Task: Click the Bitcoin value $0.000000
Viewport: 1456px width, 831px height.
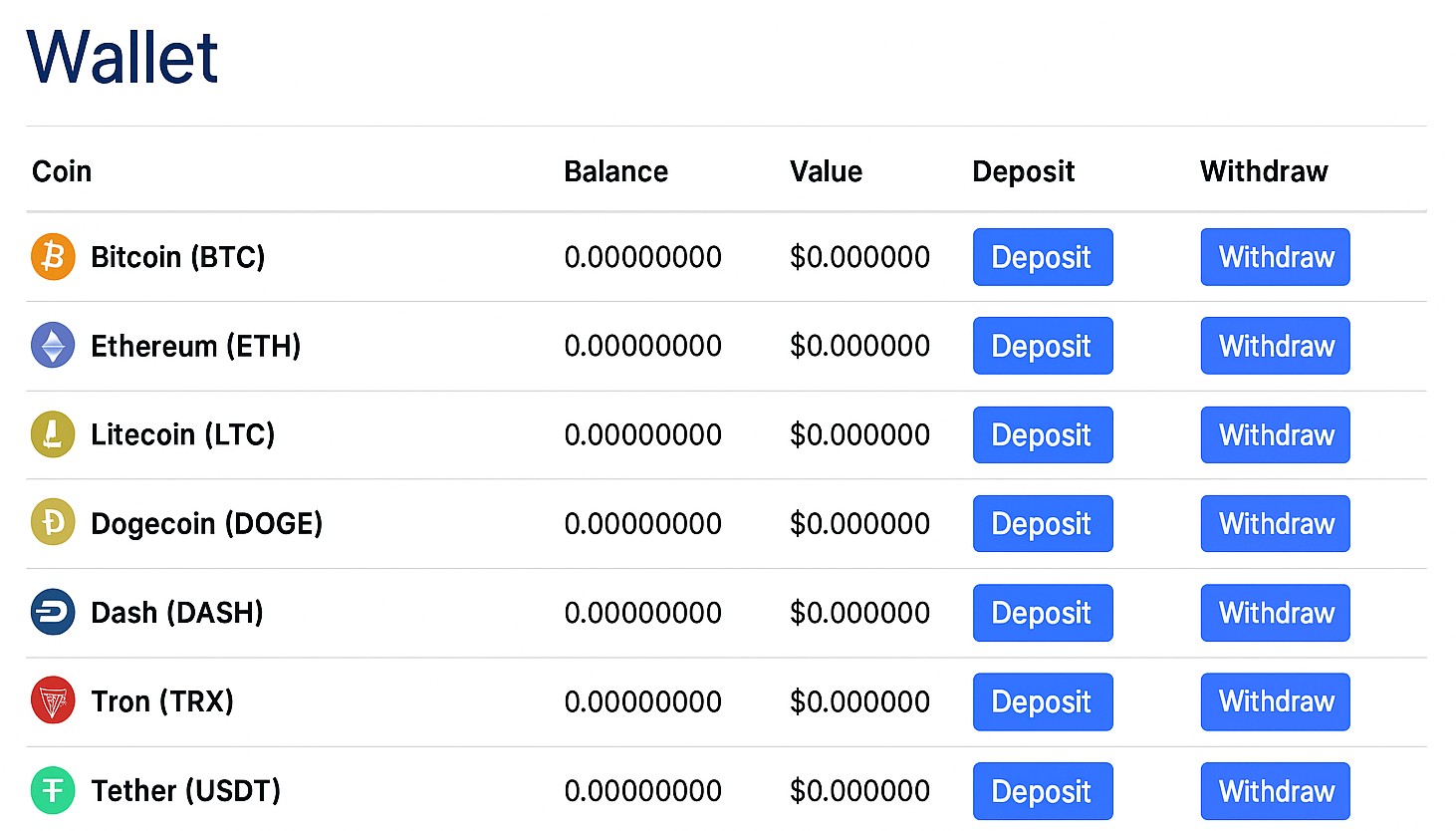Action: pyautogui.click(x=859, y=257)
